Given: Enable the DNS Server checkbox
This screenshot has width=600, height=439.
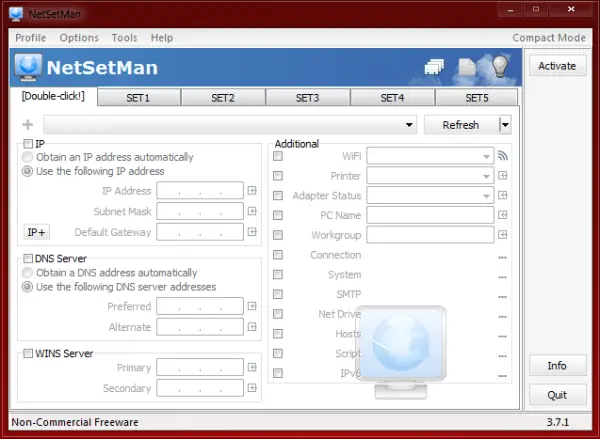Looking at the screenshot, I should click(x=28, y=258).
